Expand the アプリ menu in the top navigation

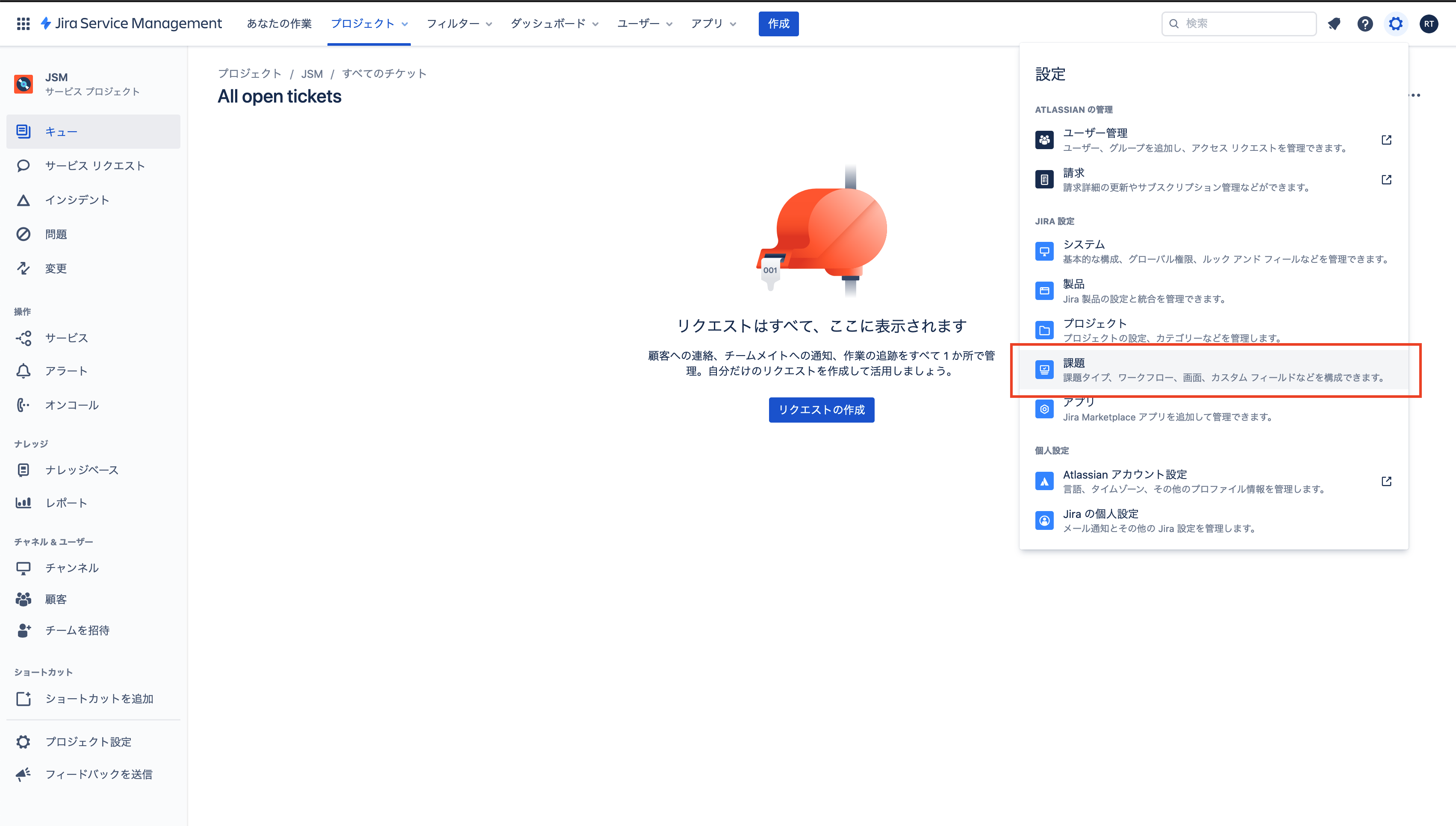click(x=713, y=24)
